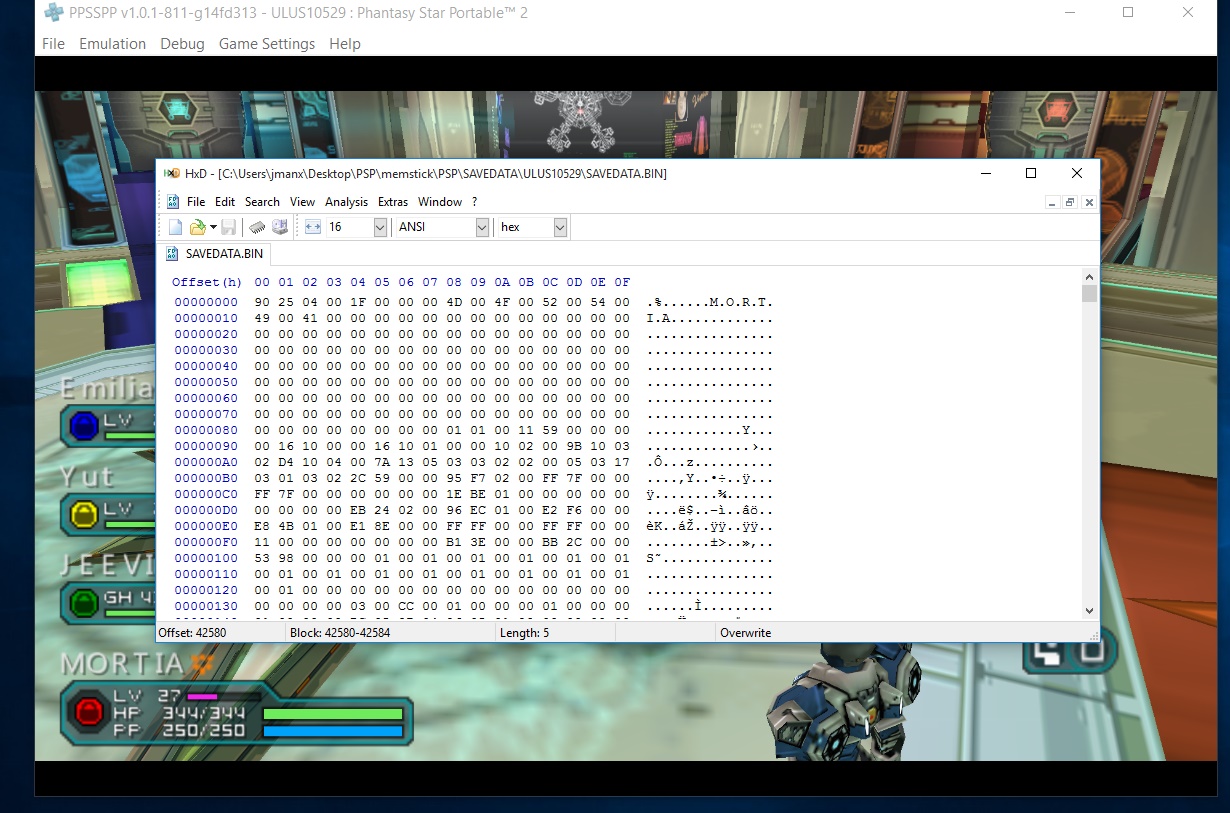Open the bytes per row dropdown showing 16

[380, 227]
